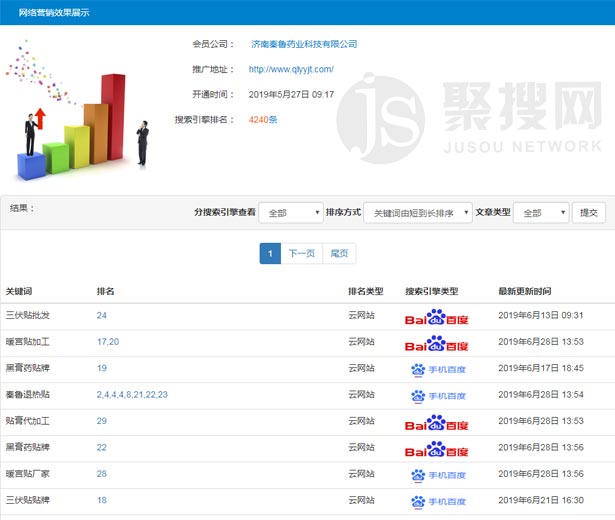The image size is (615, 520).
Task: Select page 1 in pagination
Action: tap(270, 254)
